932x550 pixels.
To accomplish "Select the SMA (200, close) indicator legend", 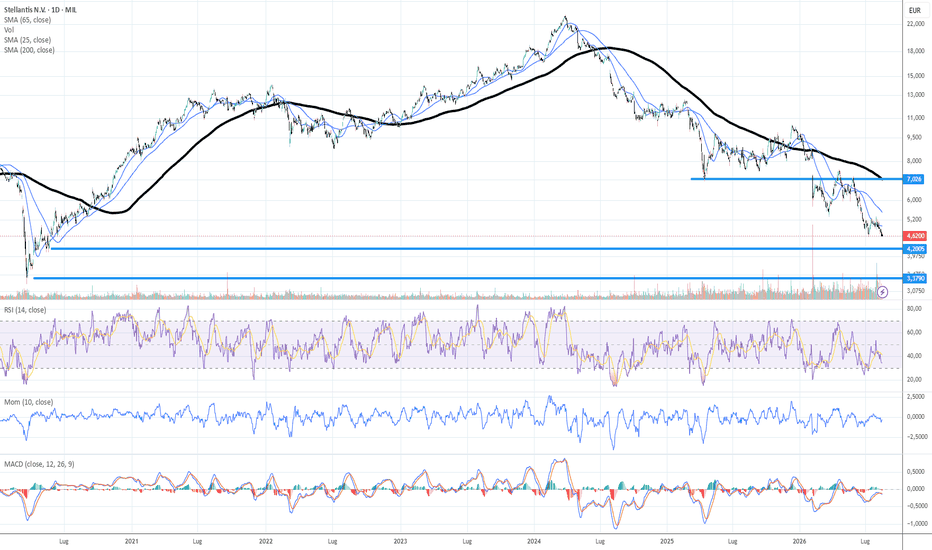I will pyautogui.click(x=29, y=50).
